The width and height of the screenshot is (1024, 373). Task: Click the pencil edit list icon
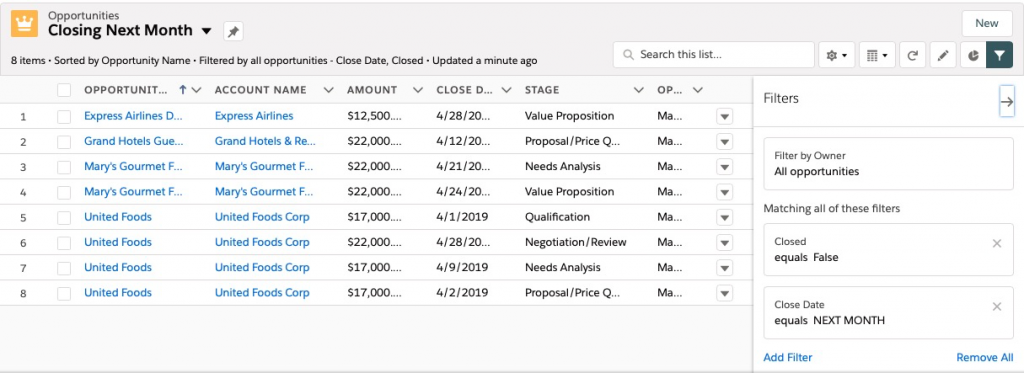pos(942,56)
